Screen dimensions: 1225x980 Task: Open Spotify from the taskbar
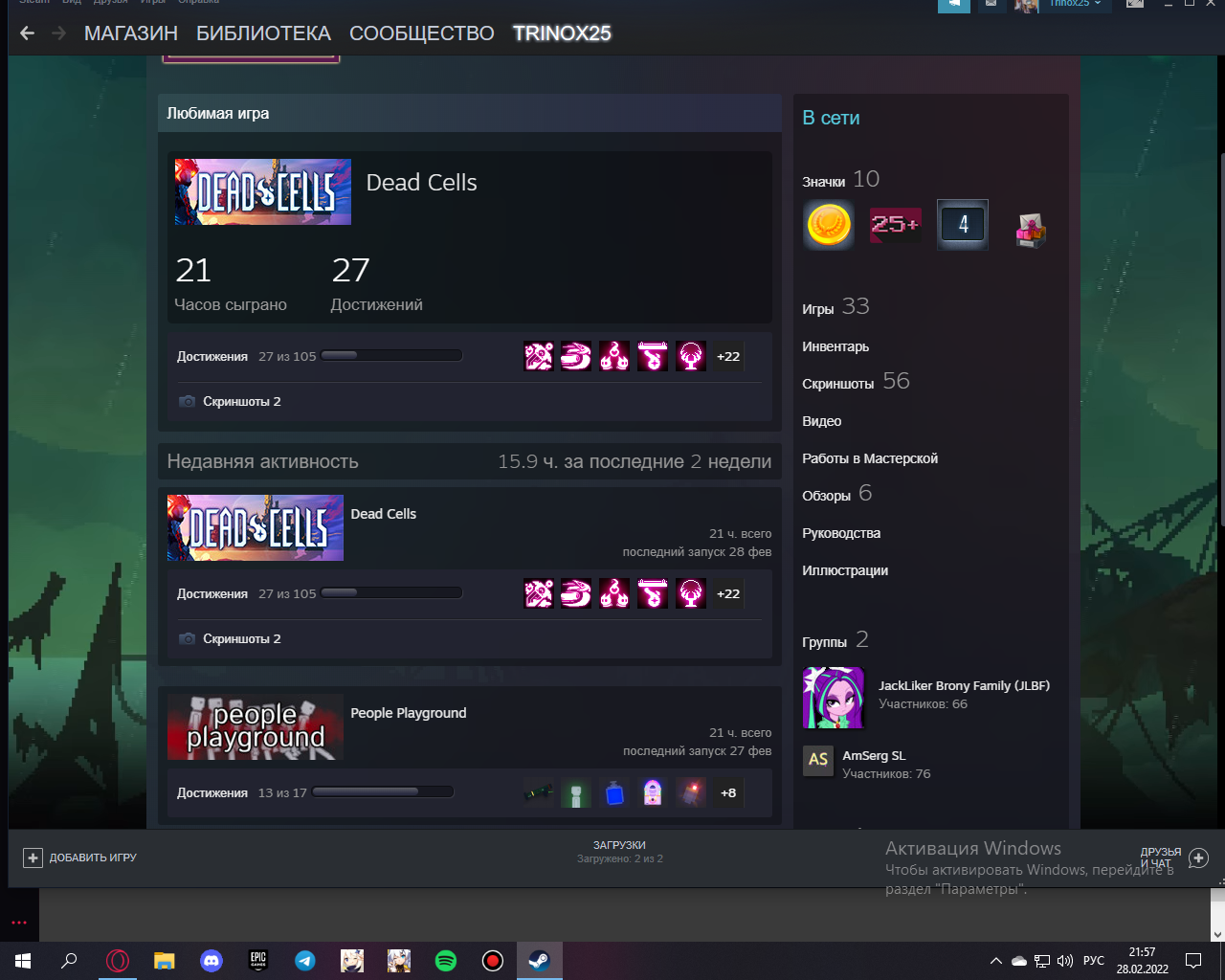pos(446,961)
